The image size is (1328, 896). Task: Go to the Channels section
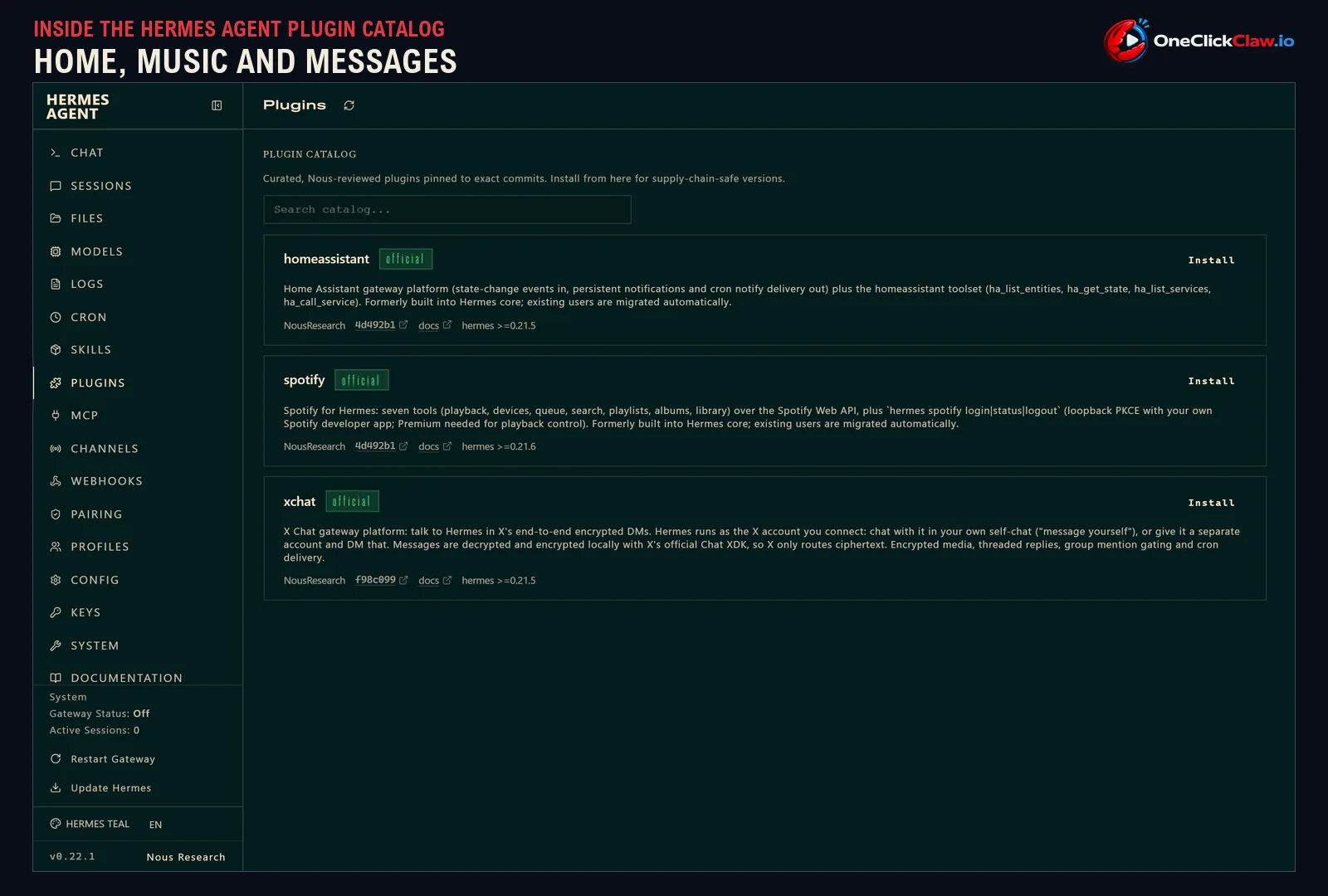click(x=138, y=449)
